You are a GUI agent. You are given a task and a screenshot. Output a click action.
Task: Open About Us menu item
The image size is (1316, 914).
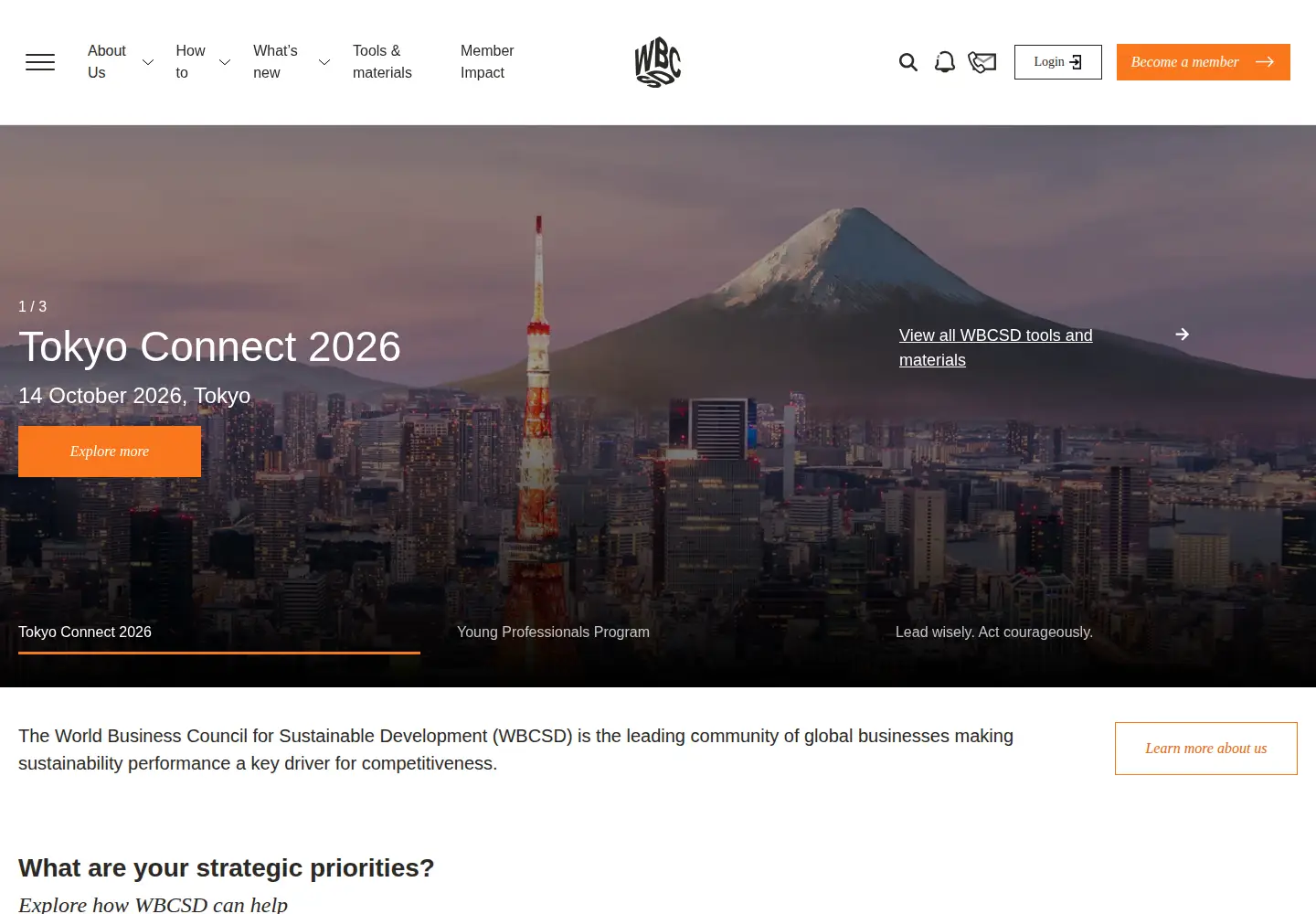point(107,62)
